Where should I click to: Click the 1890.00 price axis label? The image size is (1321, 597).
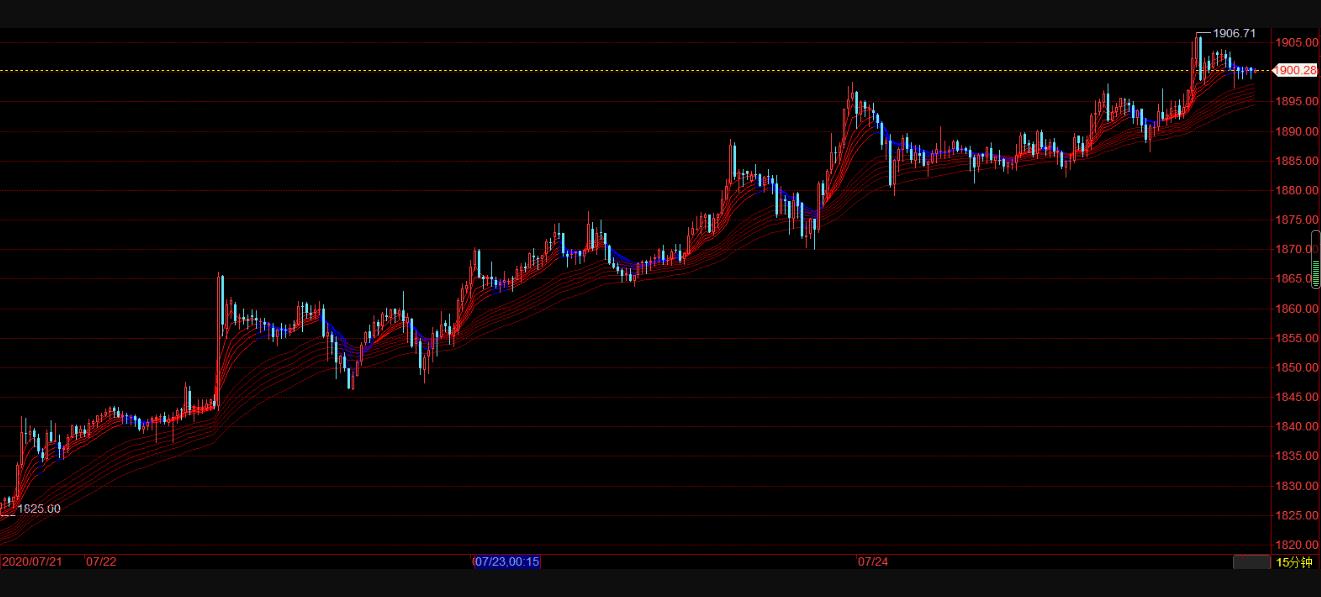coord(1296,131)
